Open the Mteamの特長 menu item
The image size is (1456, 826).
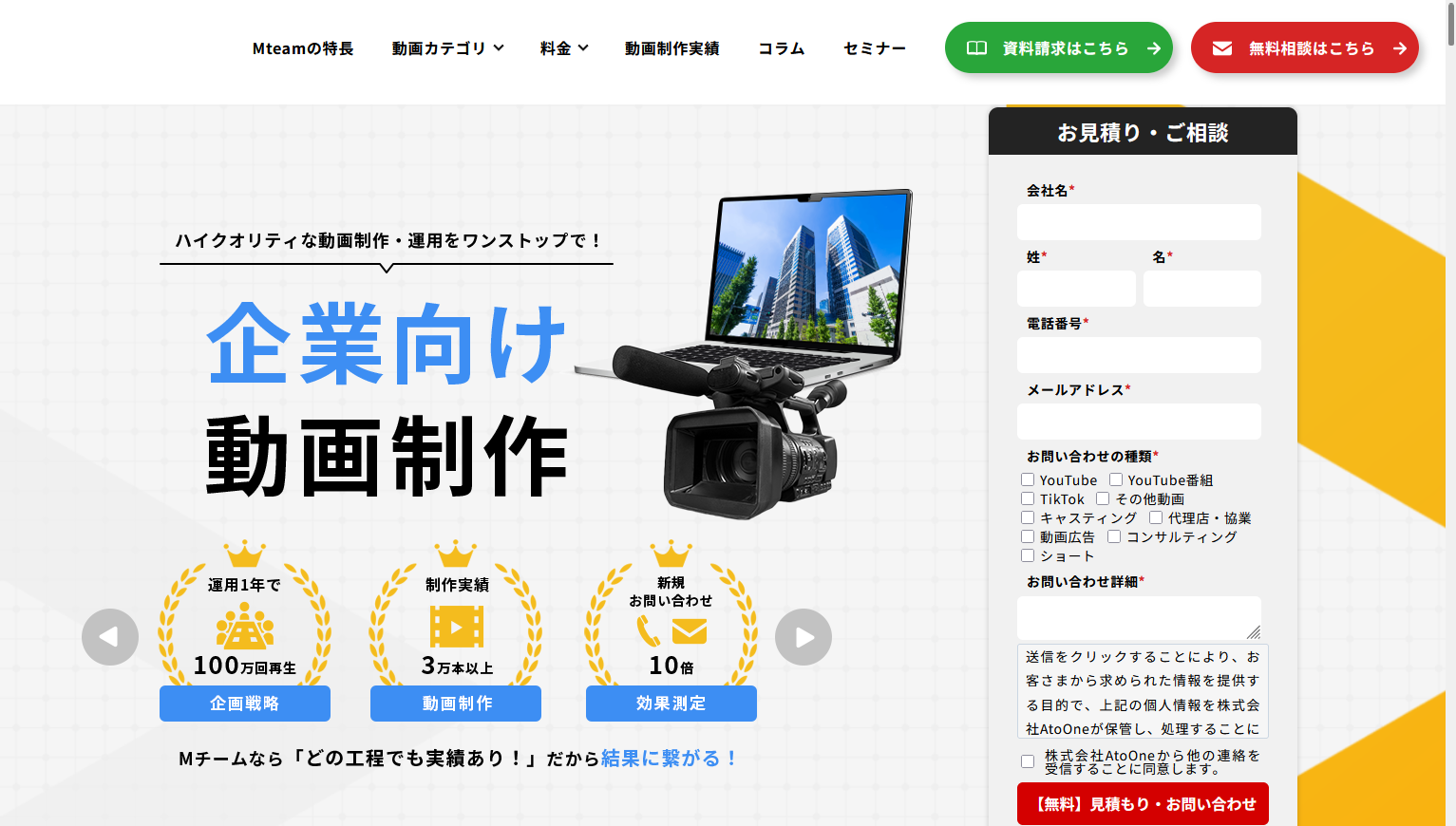coord(303,48)
